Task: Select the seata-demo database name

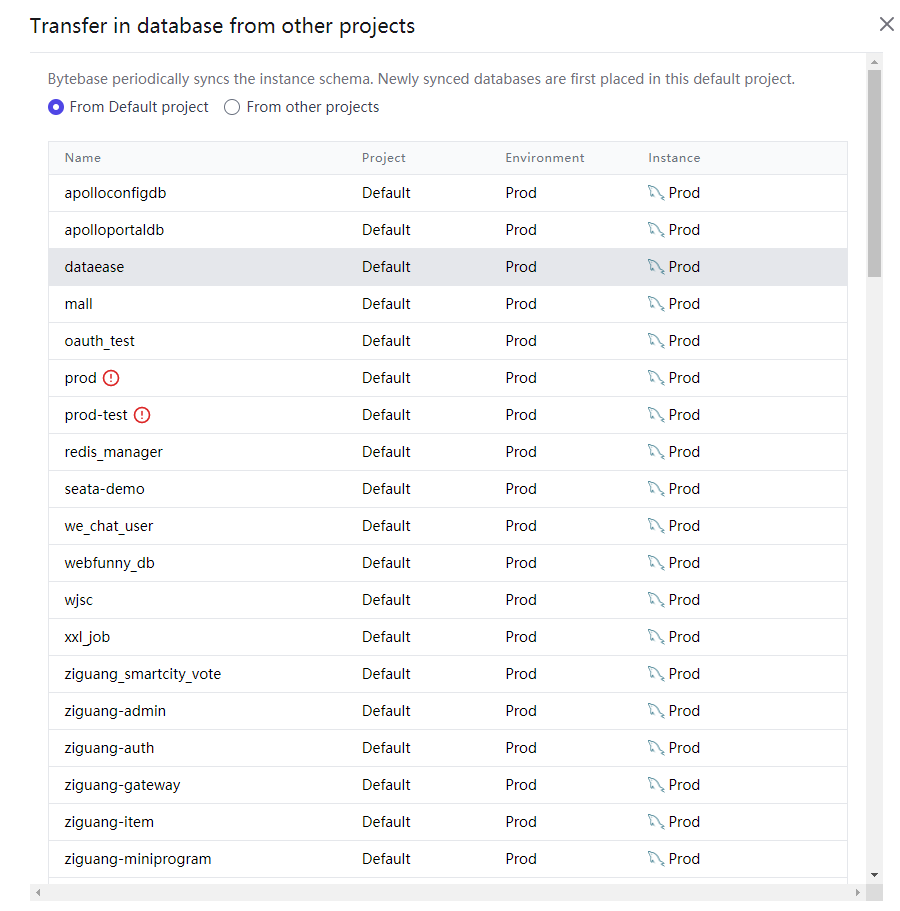Action: click(x=105, y=489)
